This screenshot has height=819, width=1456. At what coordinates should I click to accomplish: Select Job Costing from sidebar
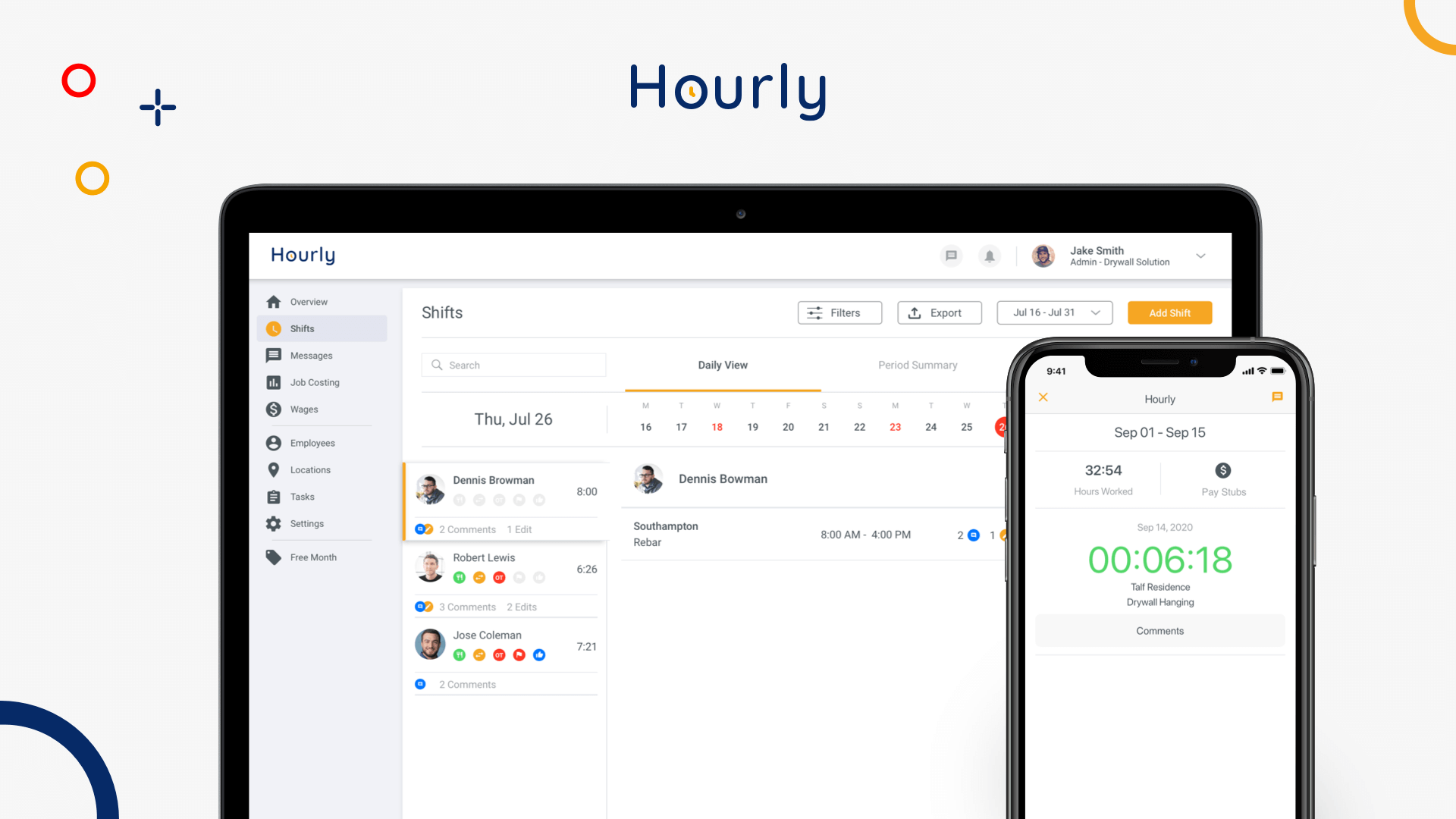(x=314, y=382)
